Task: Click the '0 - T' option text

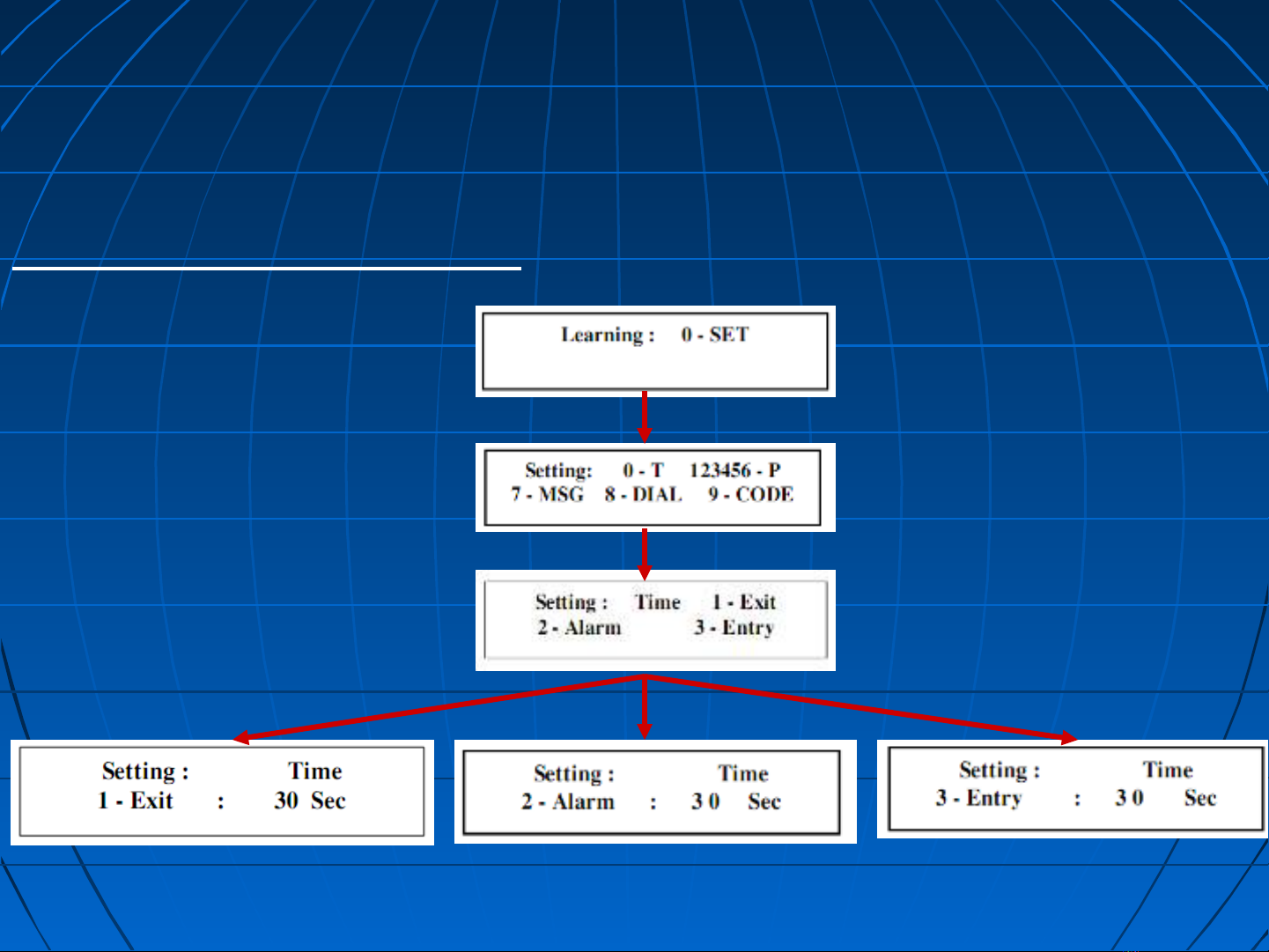Action: pyautogui.click(x=643, y=470)
